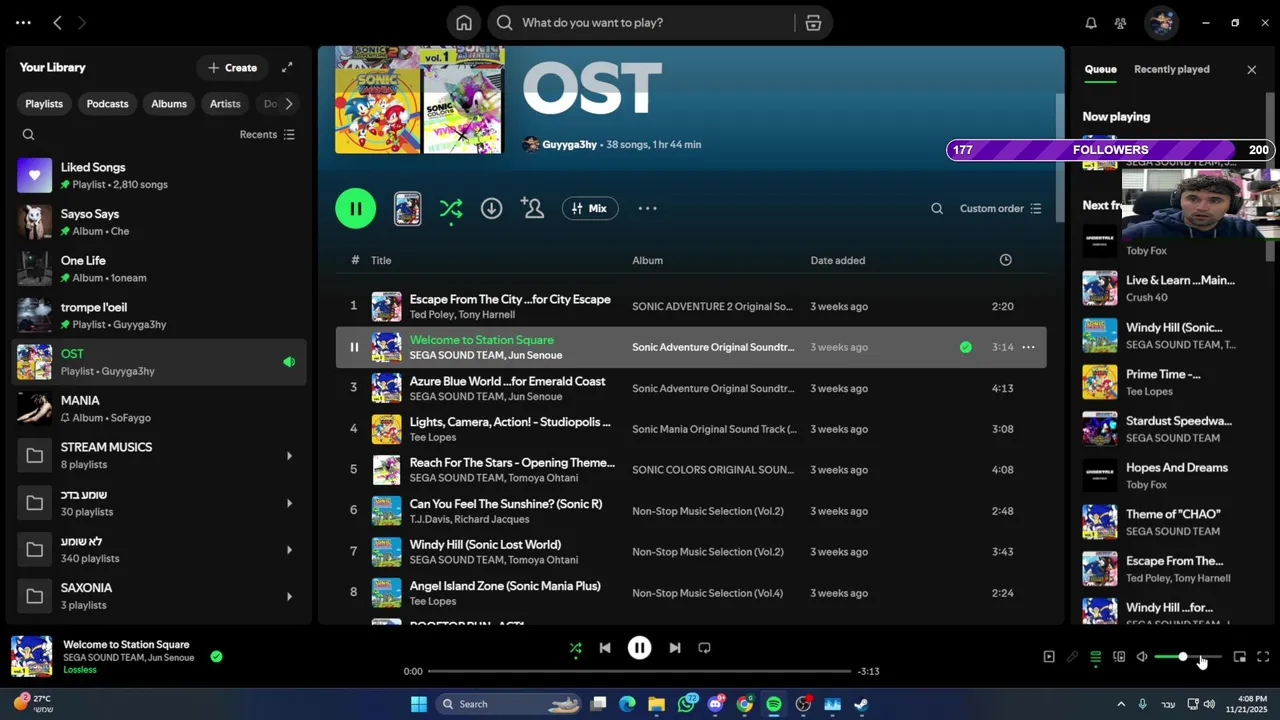The image size is (1280, 720).
Task: Open Recents sort dropdown
Action: (267, 135)
